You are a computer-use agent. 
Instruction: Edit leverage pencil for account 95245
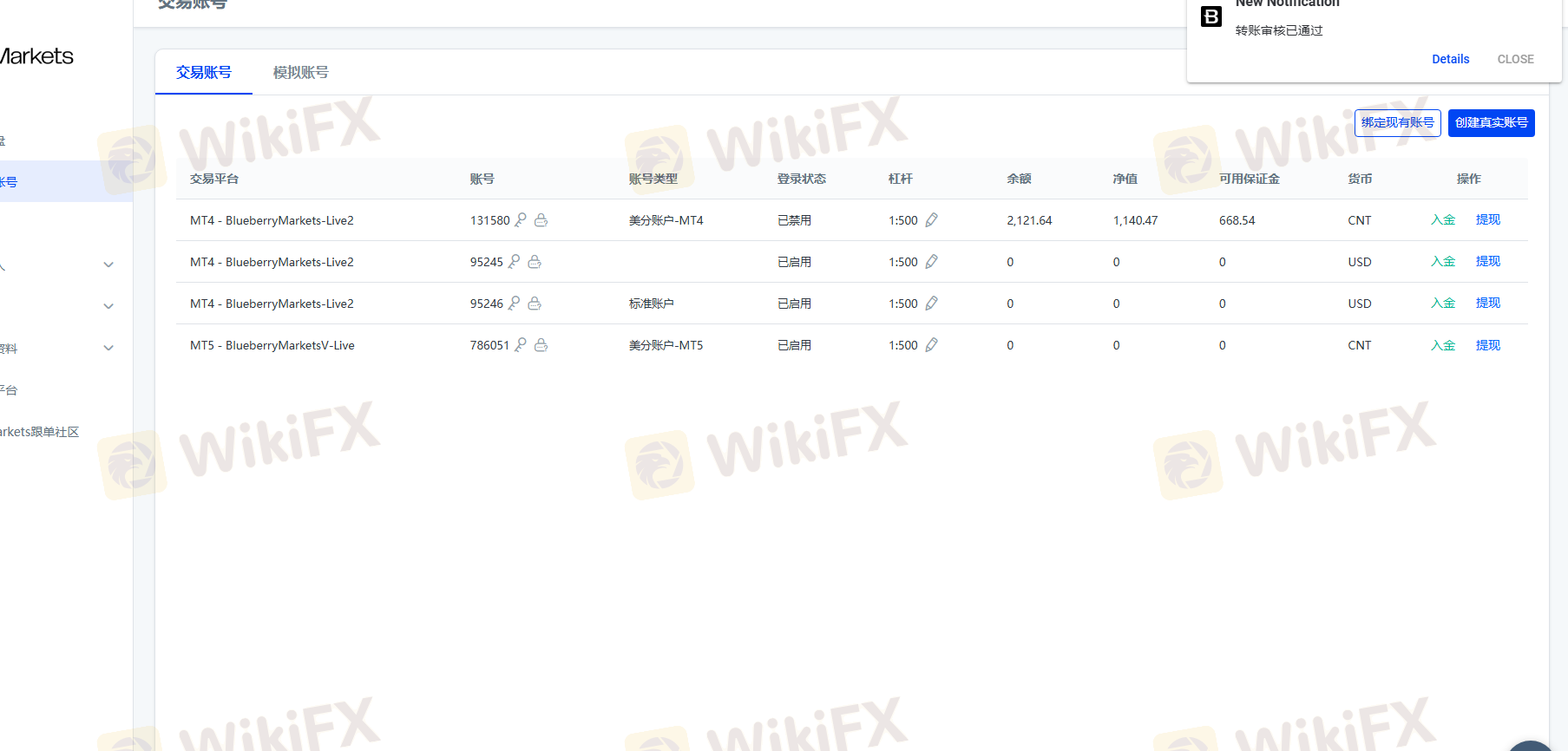coord(931,262)
